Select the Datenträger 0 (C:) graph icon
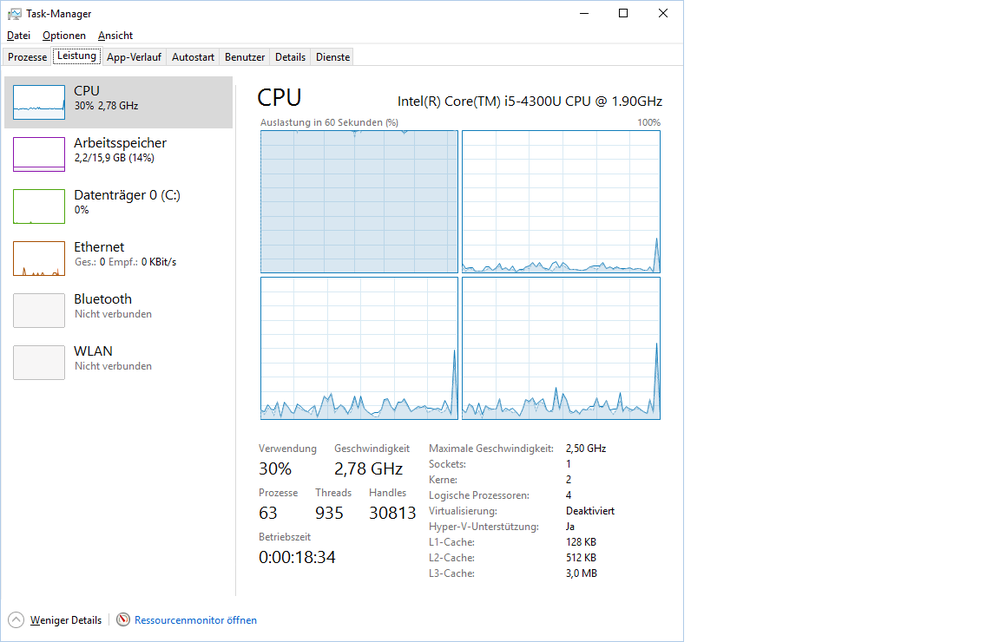Viewport: 1000px width, 642px height. click(39, 205)
